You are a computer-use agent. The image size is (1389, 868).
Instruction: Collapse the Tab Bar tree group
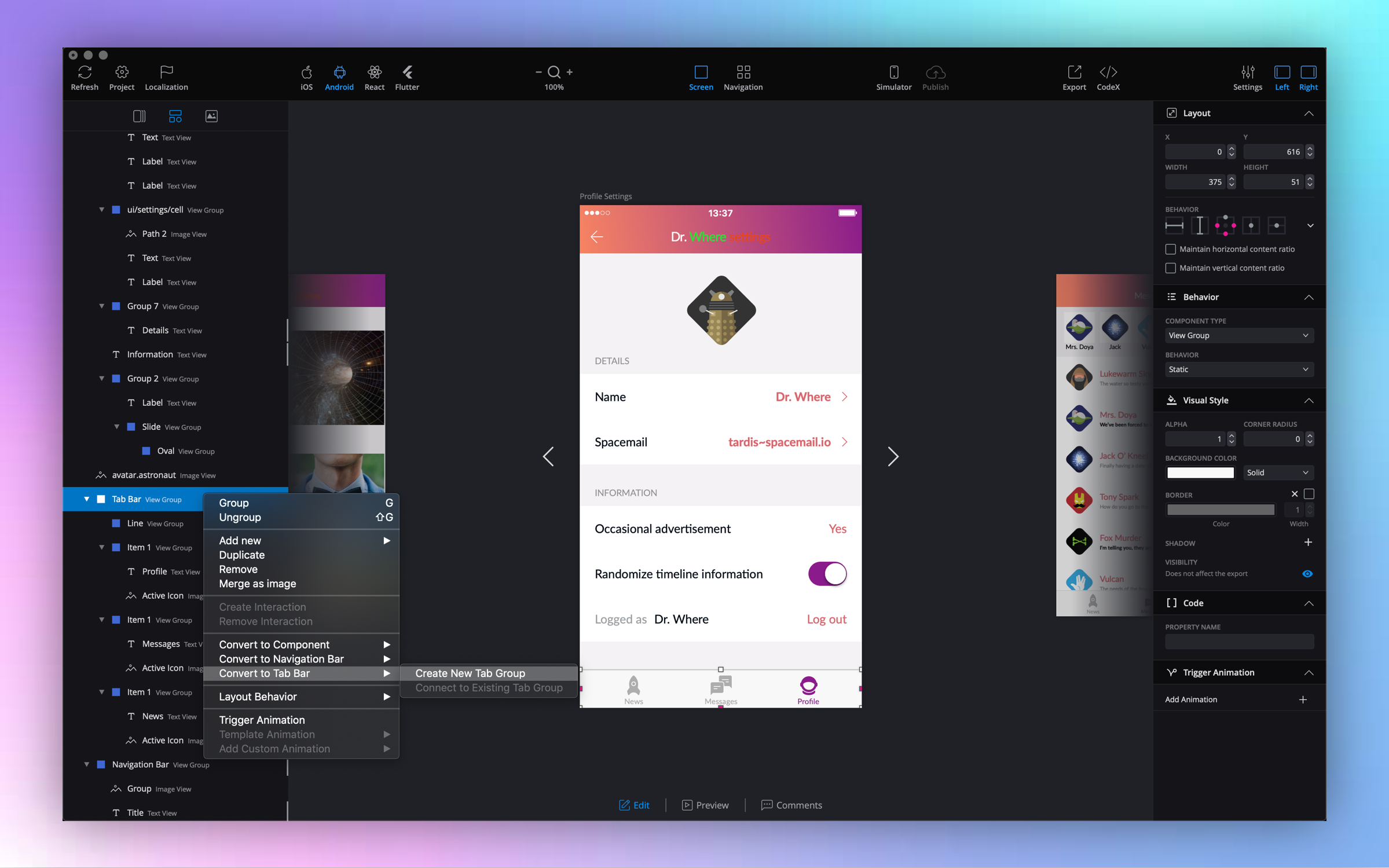coord(87,499)
